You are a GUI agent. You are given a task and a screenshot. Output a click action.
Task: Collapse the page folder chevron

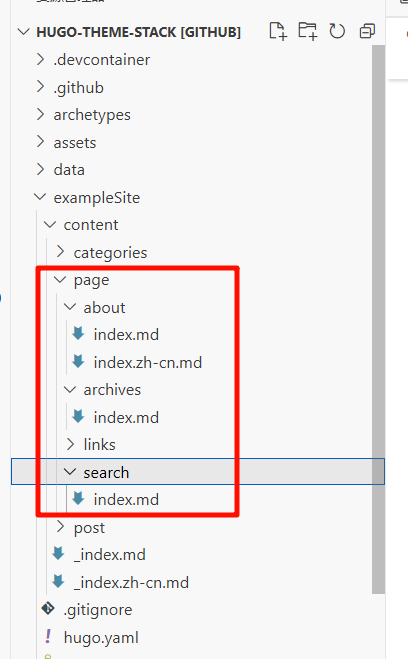point(60,279)
